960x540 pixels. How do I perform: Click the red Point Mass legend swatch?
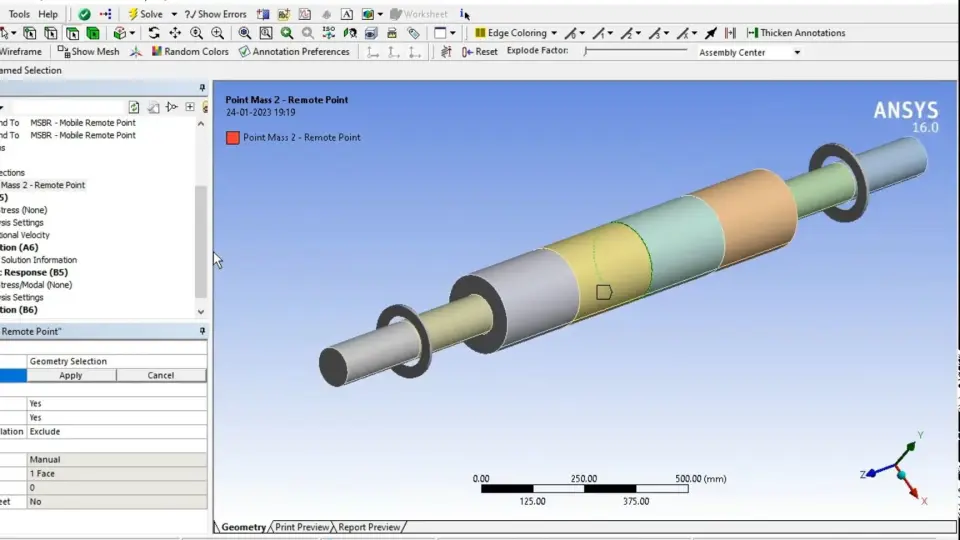tap(233, 138)
